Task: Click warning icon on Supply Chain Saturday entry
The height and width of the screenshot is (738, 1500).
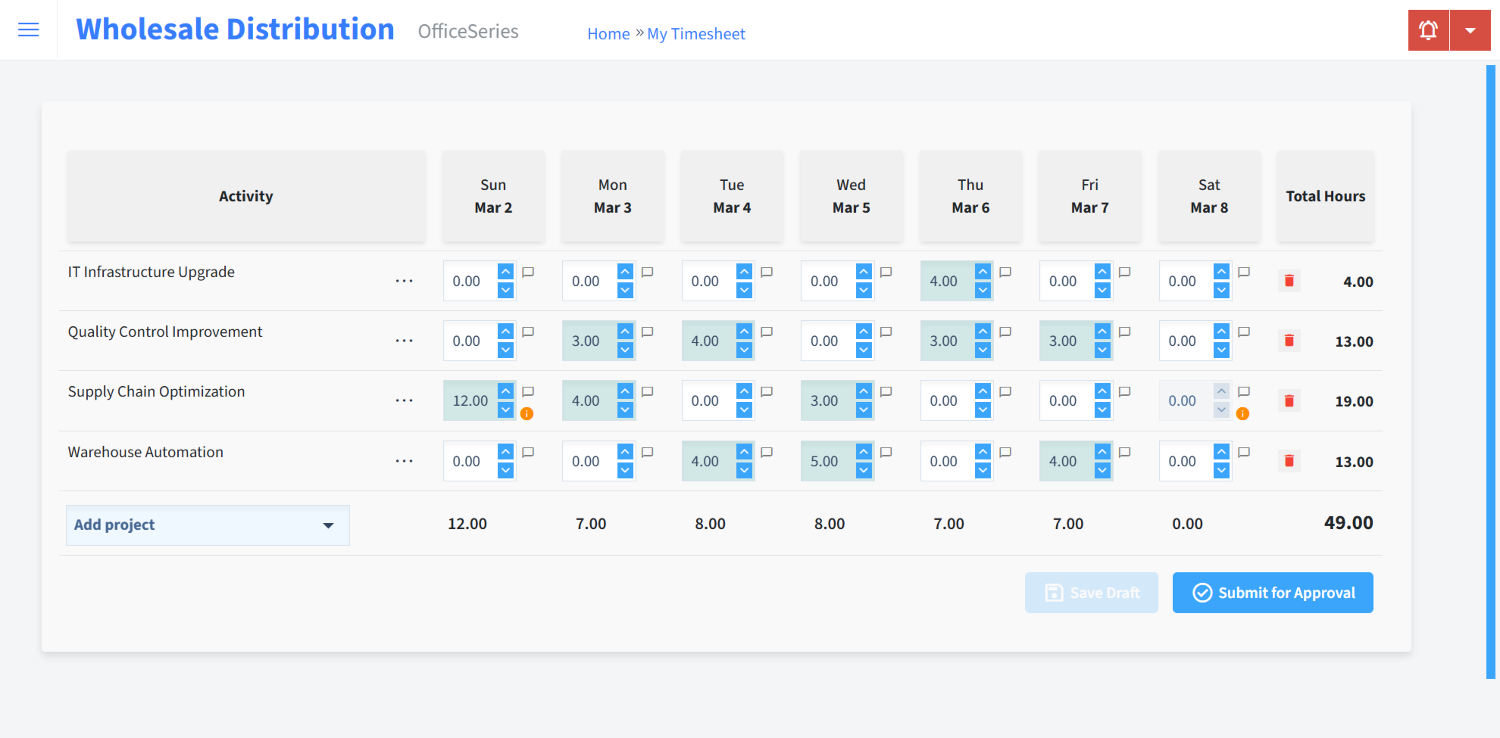Action: [x=1242, y=412]
